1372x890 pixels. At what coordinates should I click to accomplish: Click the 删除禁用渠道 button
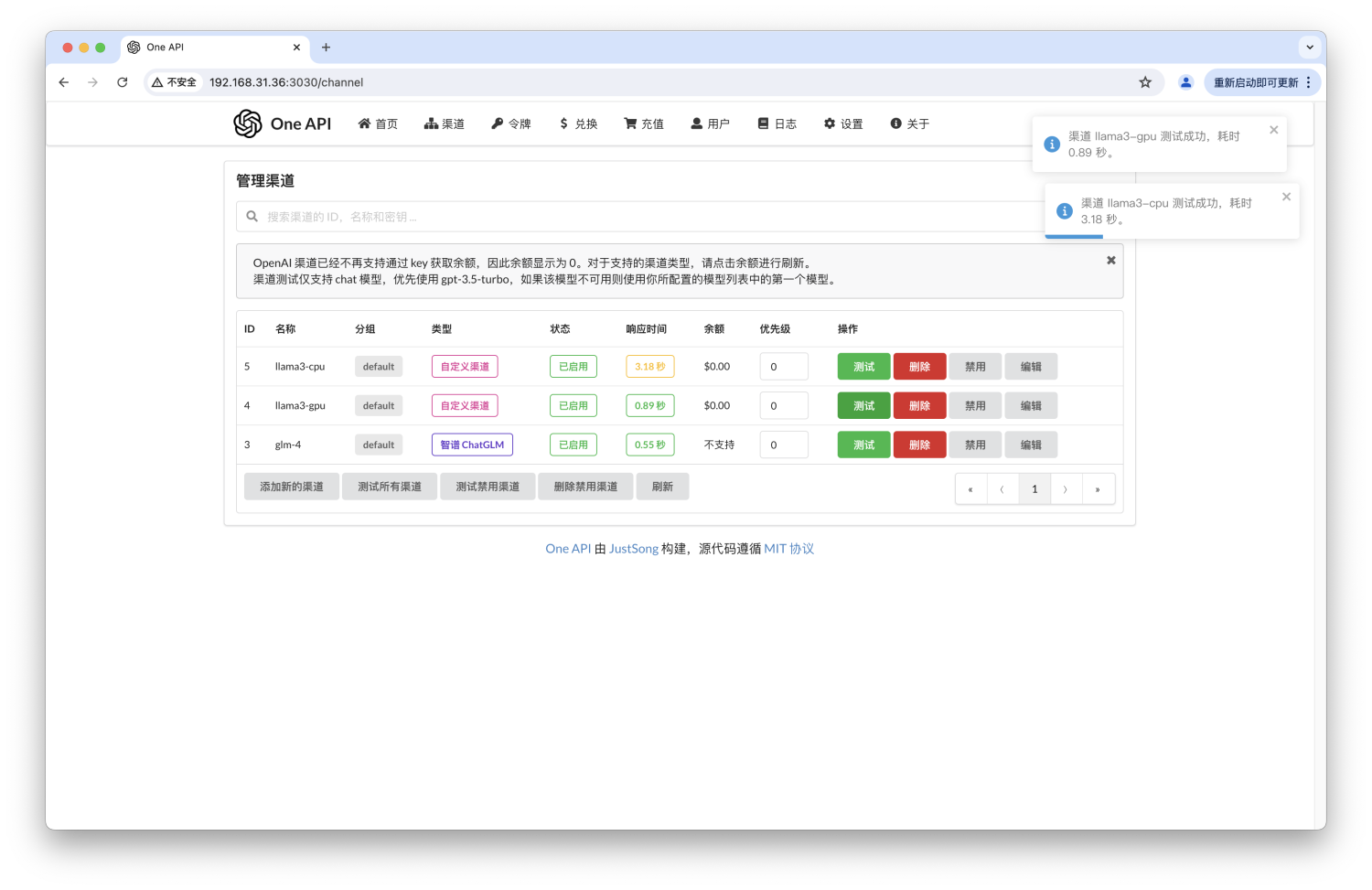pyautogui.click(x=585, y=487)
